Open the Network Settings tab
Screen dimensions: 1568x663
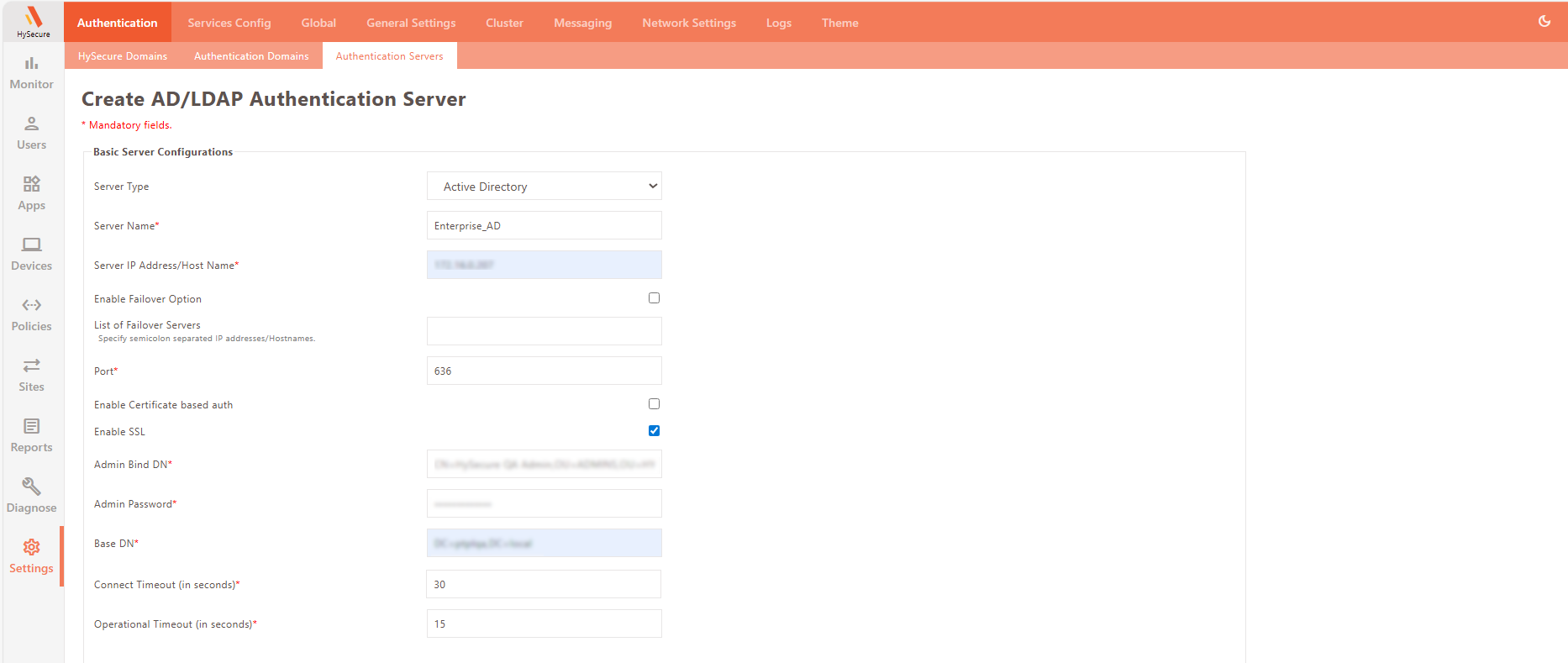[x=688, y=23]
